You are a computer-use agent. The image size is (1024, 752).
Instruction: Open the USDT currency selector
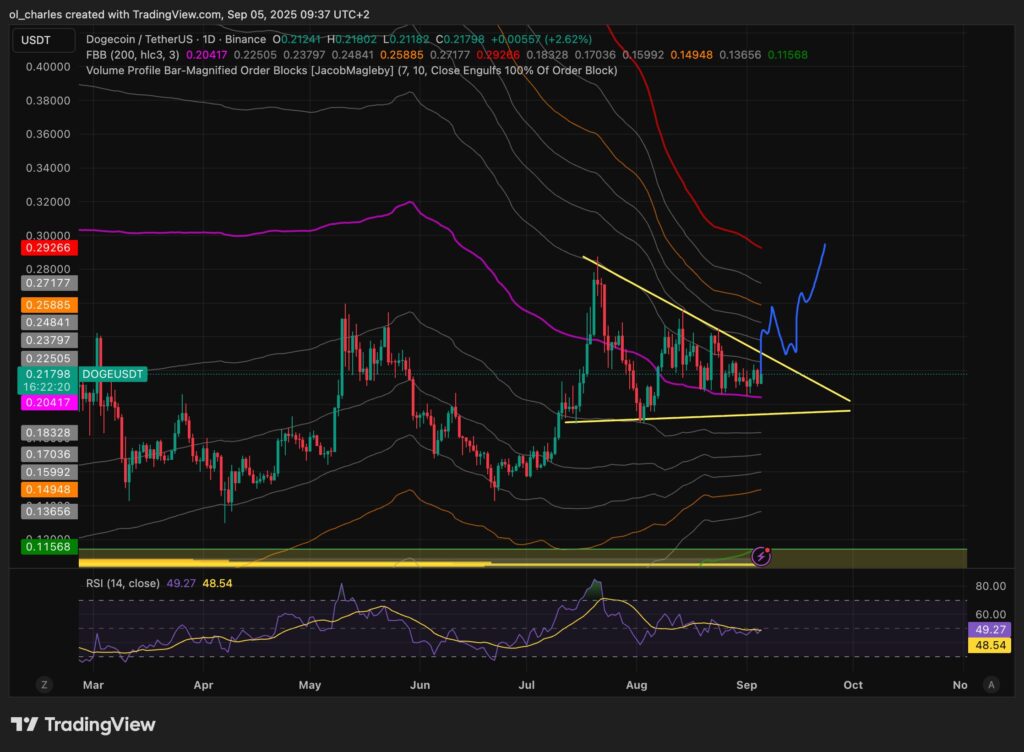[x=41, y=41]
